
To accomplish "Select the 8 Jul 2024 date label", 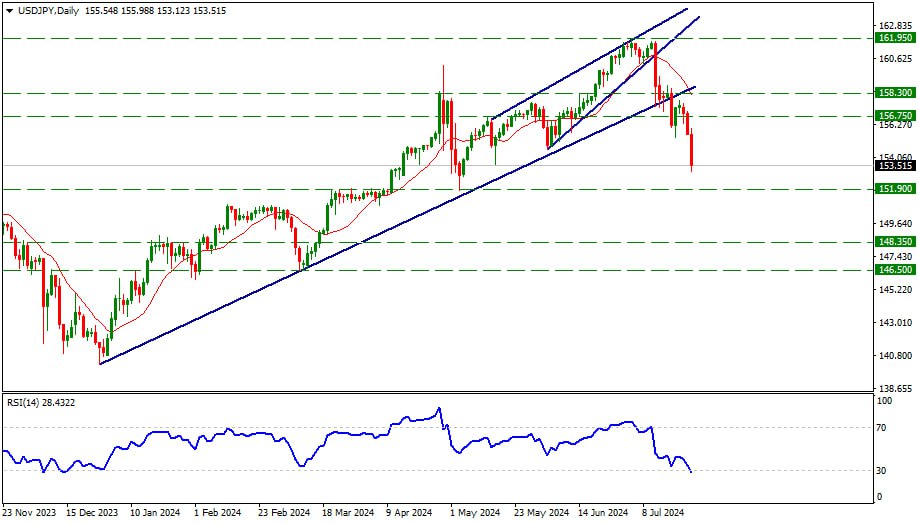I will click(x=663, y=513).
